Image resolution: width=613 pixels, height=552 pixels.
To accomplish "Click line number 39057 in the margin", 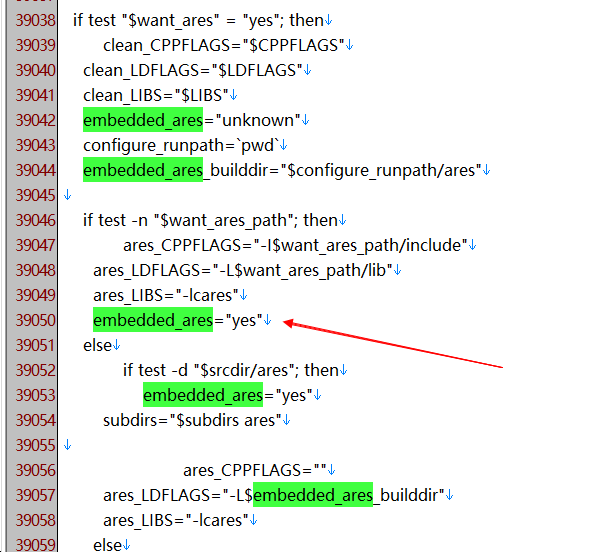I will coord(33,495).
